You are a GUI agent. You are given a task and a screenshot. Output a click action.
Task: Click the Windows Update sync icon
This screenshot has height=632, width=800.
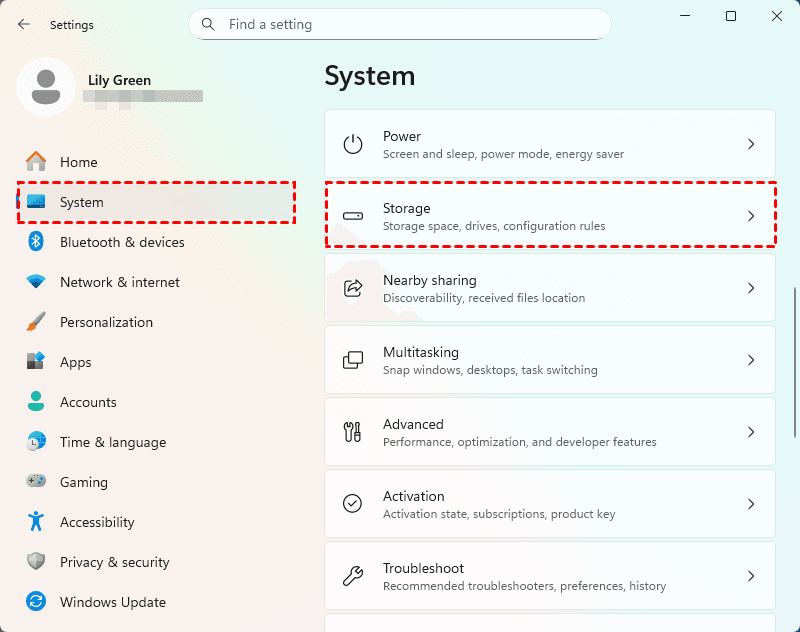tap(36, 602)
